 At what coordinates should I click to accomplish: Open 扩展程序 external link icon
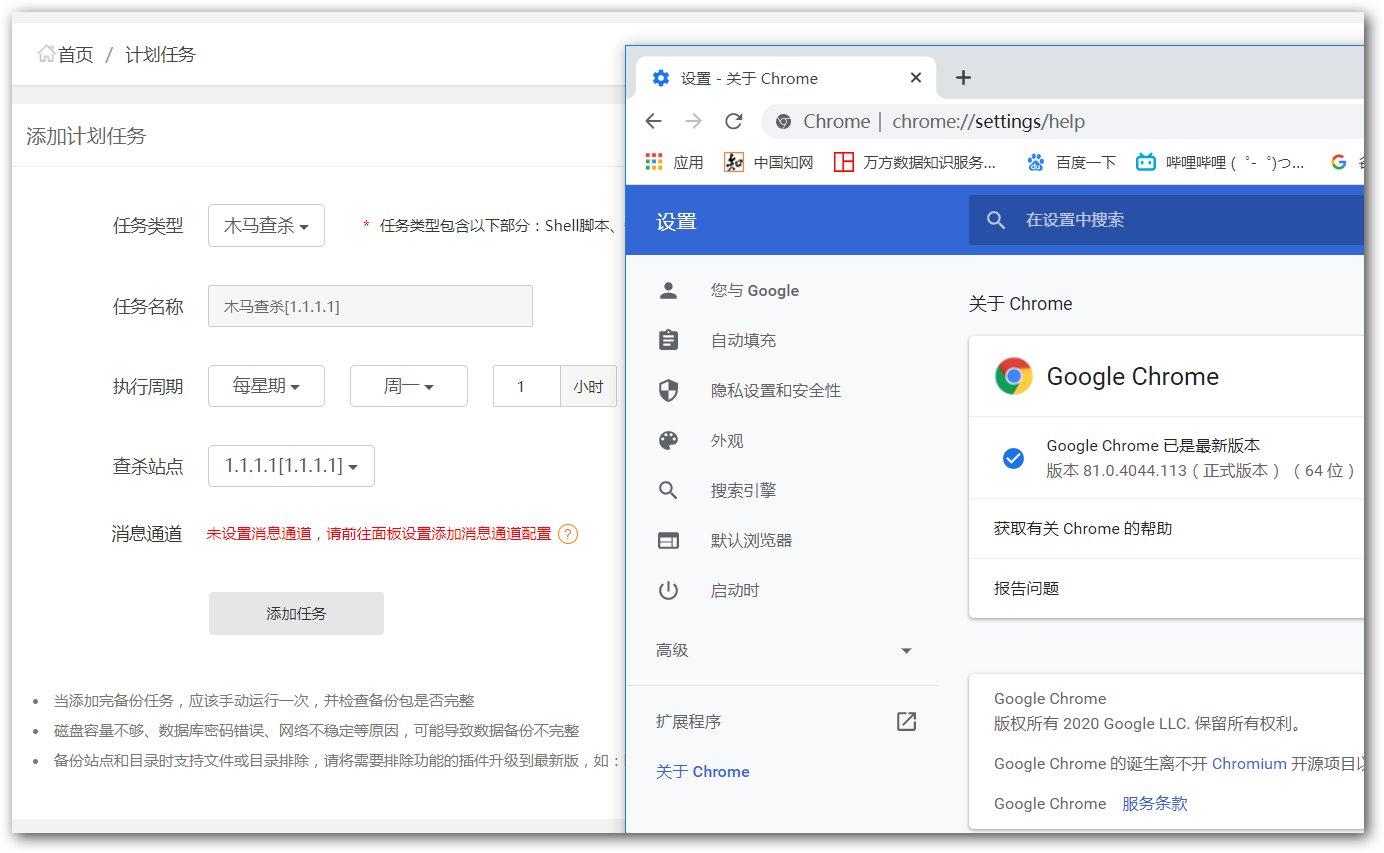pyautogui.click(x=906, y=722)
